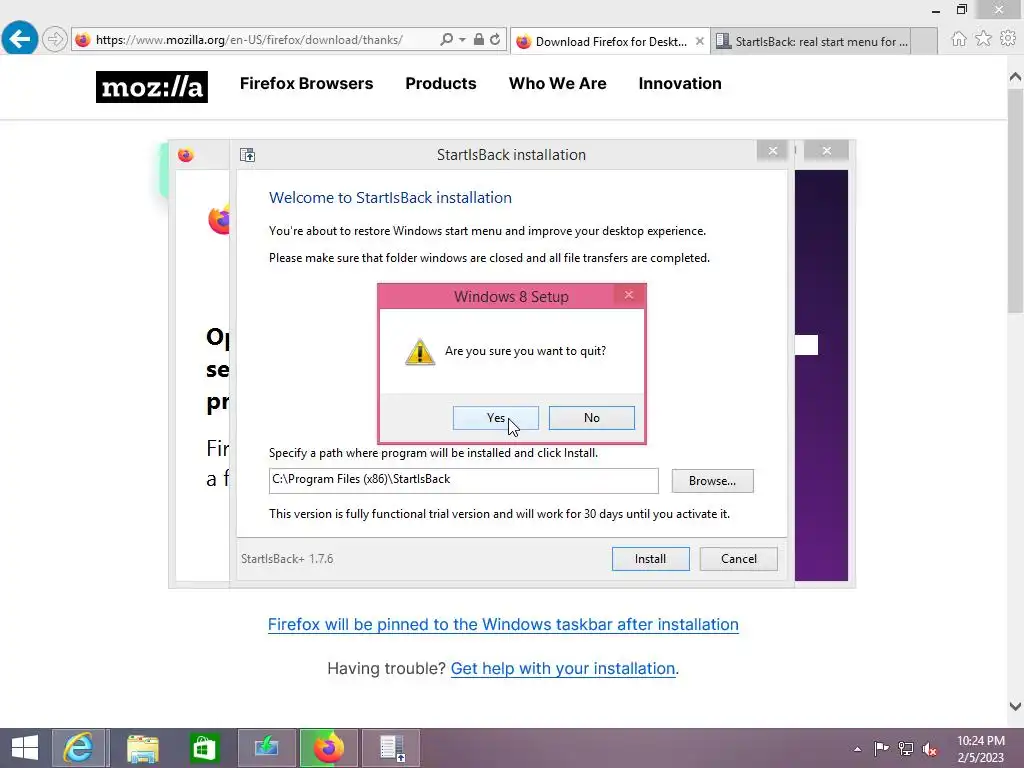Screen dimensions: 1024x768
Task: Close the Windows 8 Setup dialog
Action: pos(629,295)
